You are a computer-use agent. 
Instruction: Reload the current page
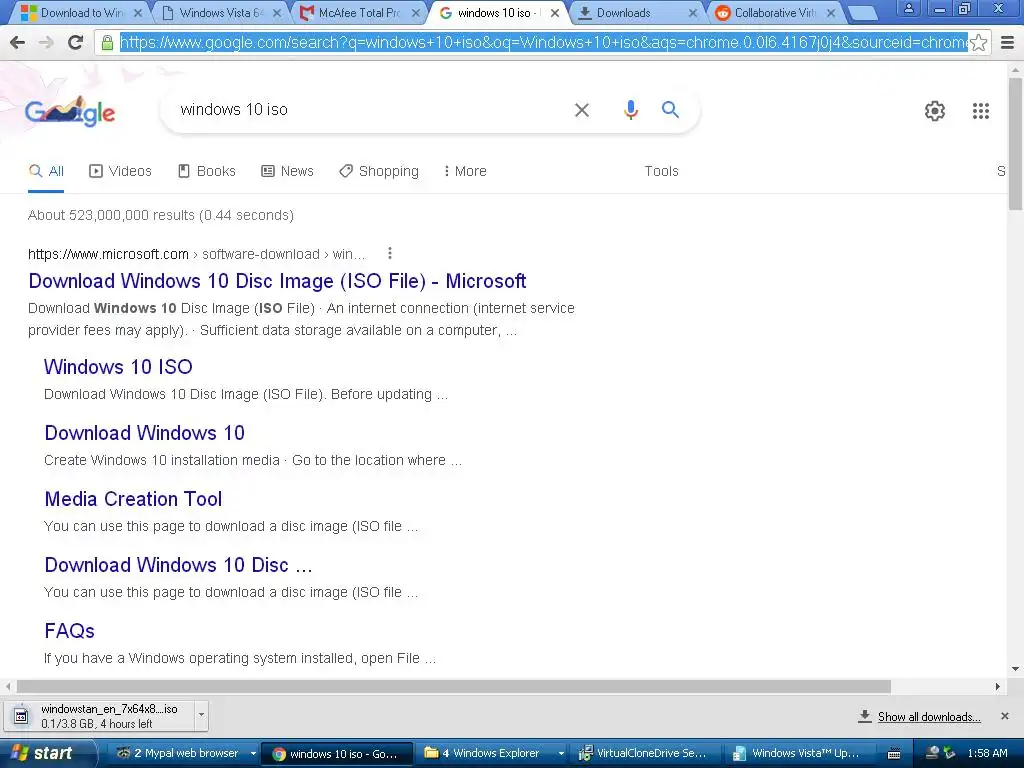(x=76, y=42)
